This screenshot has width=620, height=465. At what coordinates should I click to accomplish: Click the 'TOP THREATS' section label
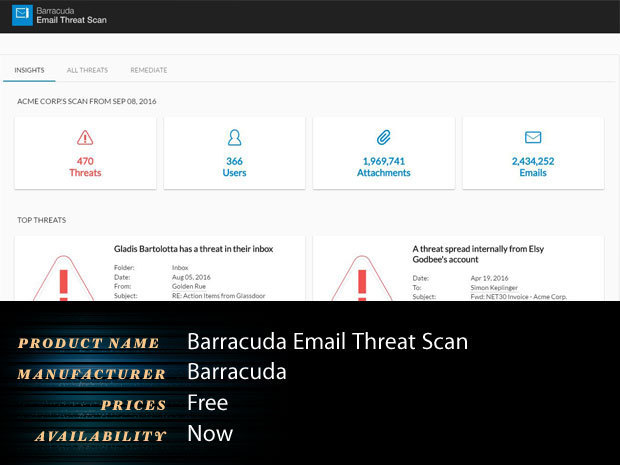42,220
